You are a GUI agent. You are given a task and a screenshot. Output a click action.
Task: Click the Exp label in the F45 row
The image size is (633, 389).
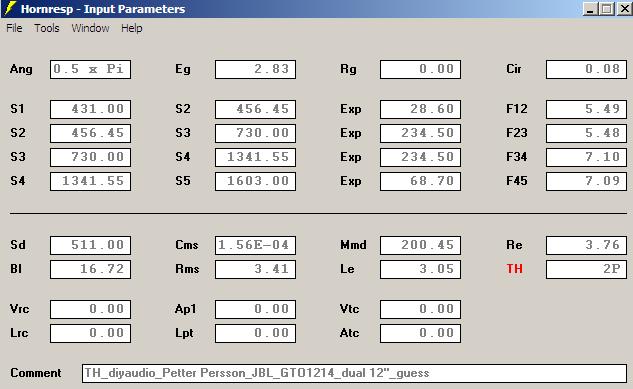pyautogui.click(x=350, y=181)
